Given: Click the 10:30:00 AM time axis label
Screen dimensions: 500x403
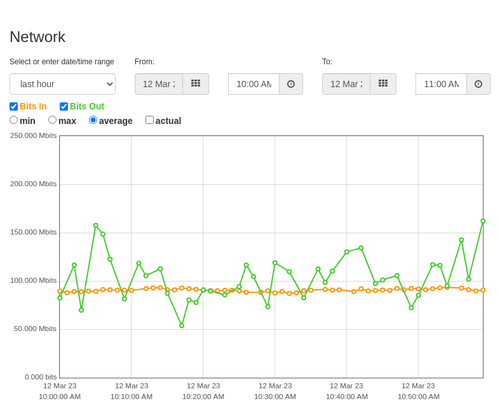Looking at the screenshot, I should (275, 397).
